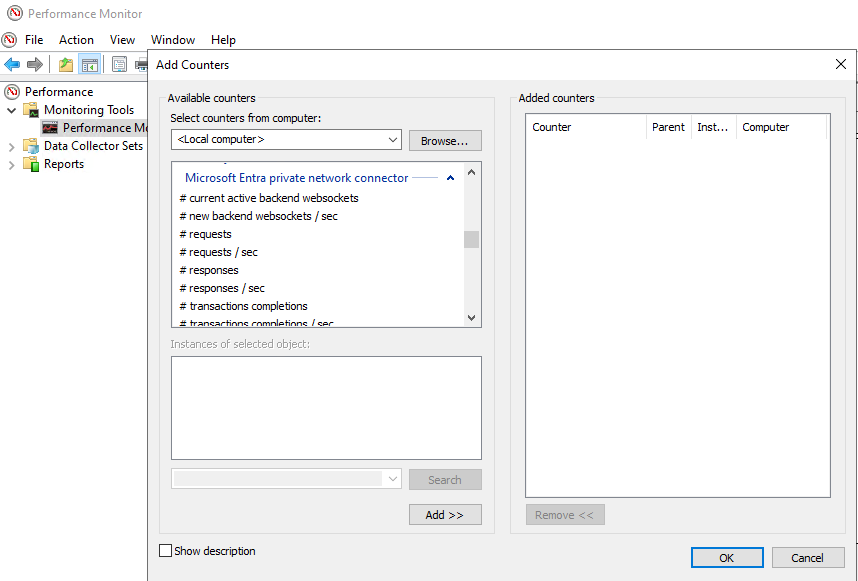This screenshot has width=858, height=581.
Task: Select the '# requests' counter
Action: (205, 234)
